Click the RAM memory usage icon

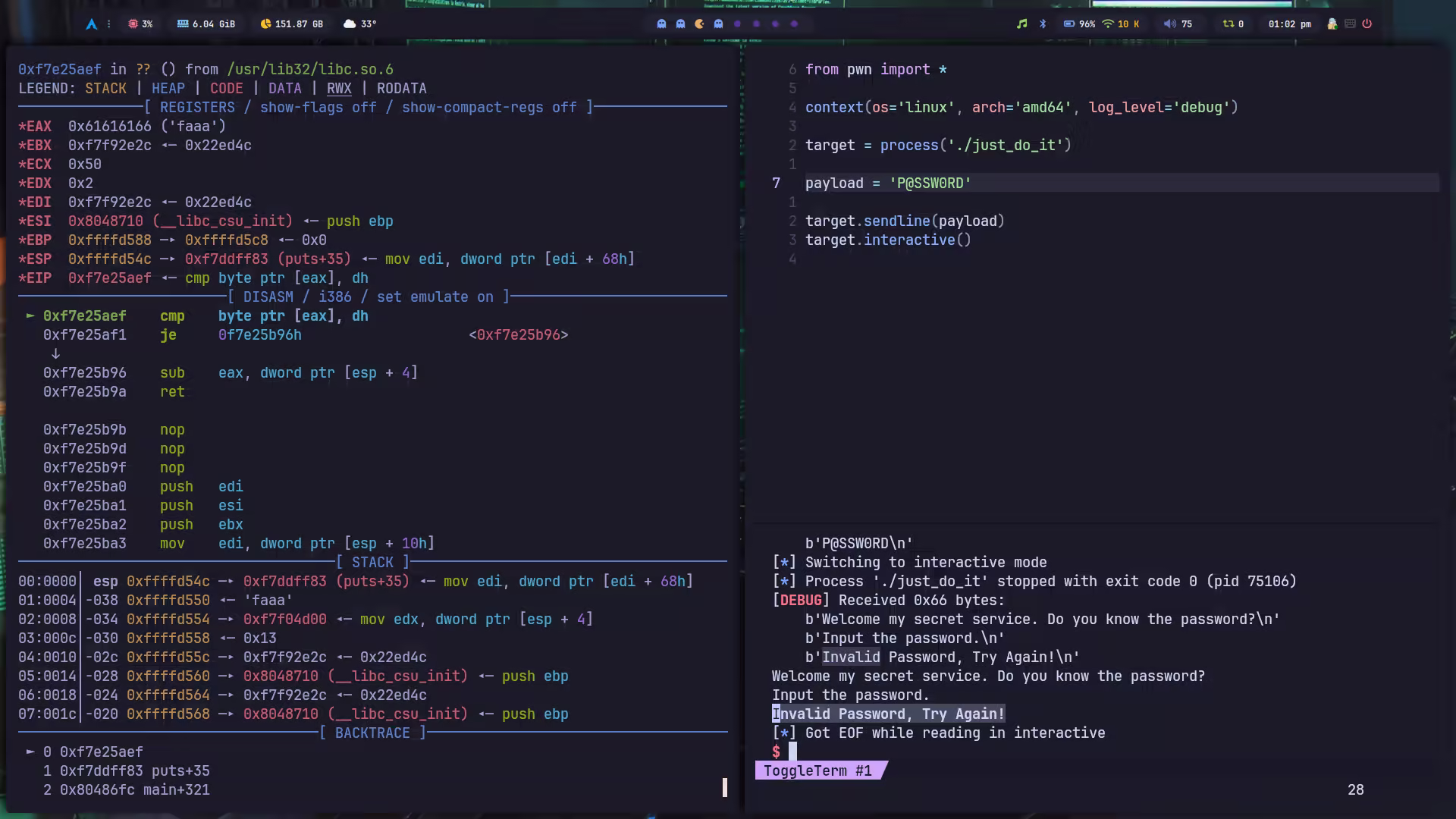coord(183,24)
